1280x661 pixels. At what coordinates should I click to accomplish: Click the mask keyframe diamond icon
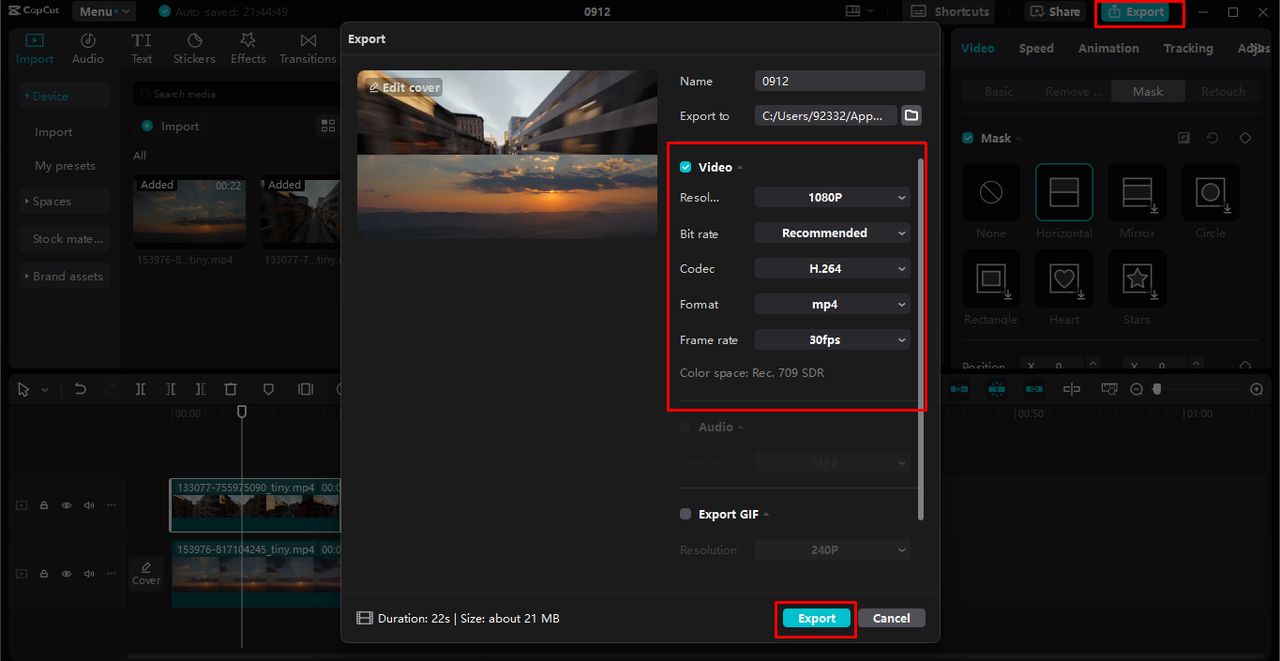pyautogui.click(x=1245, y=138)
